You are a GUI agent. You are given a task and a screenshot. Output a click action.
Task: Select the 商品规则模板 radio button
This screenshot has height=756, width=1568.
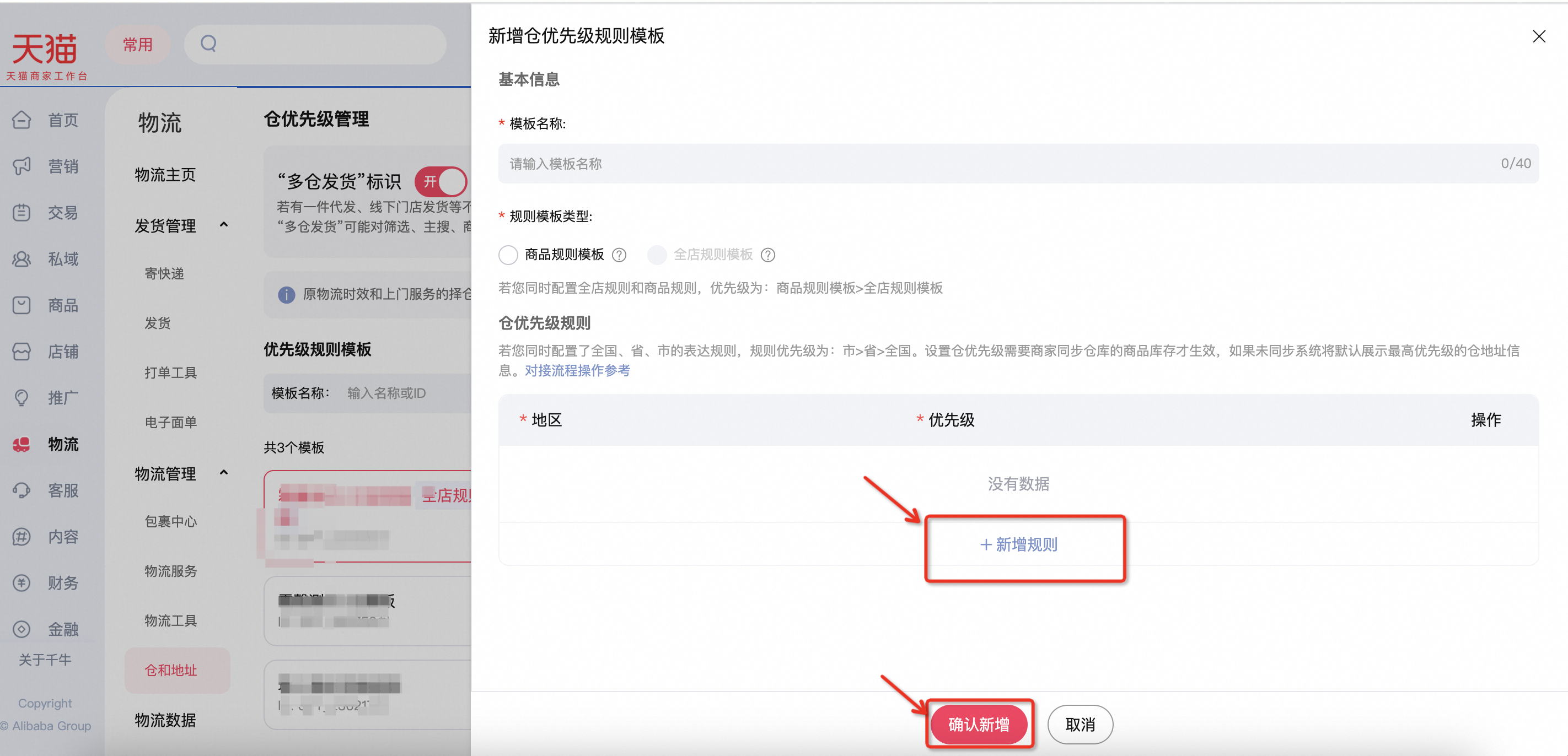pyautogui.click(x=508, y=255)
